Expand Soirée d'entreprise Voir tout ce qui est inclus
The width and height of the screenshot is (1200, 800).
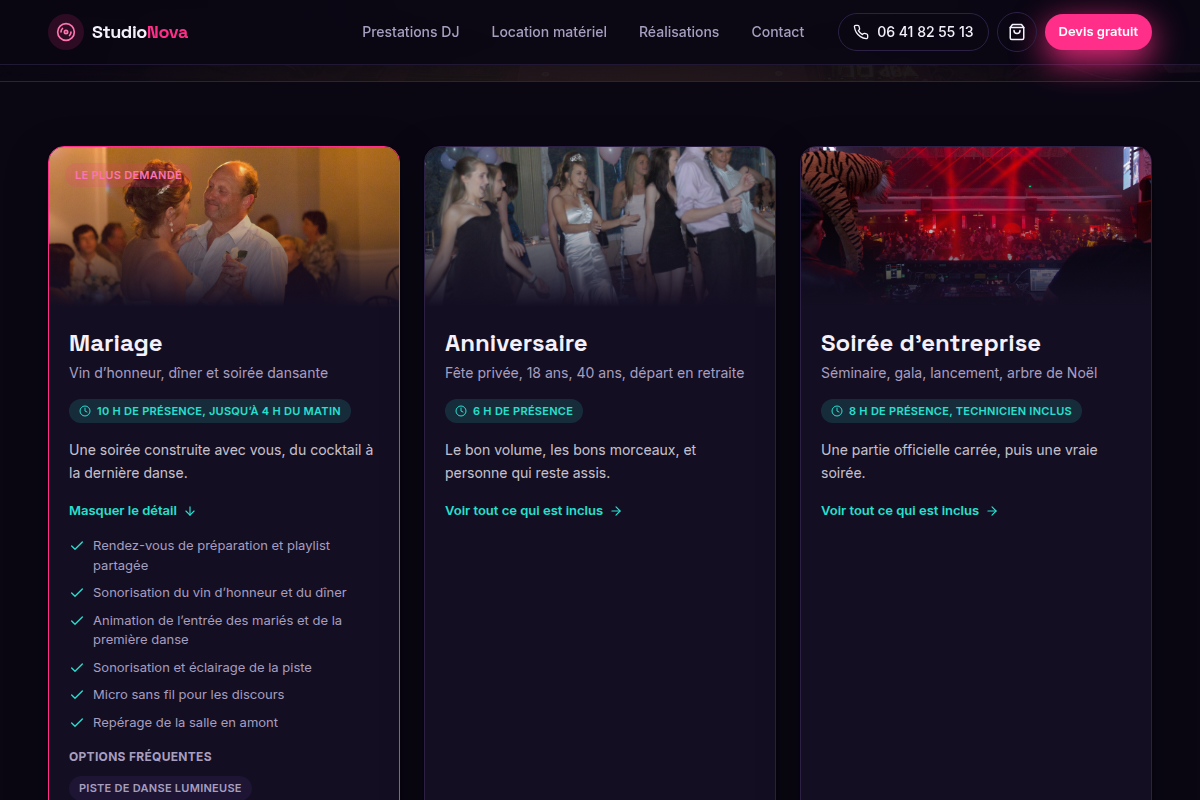point(909,511)
